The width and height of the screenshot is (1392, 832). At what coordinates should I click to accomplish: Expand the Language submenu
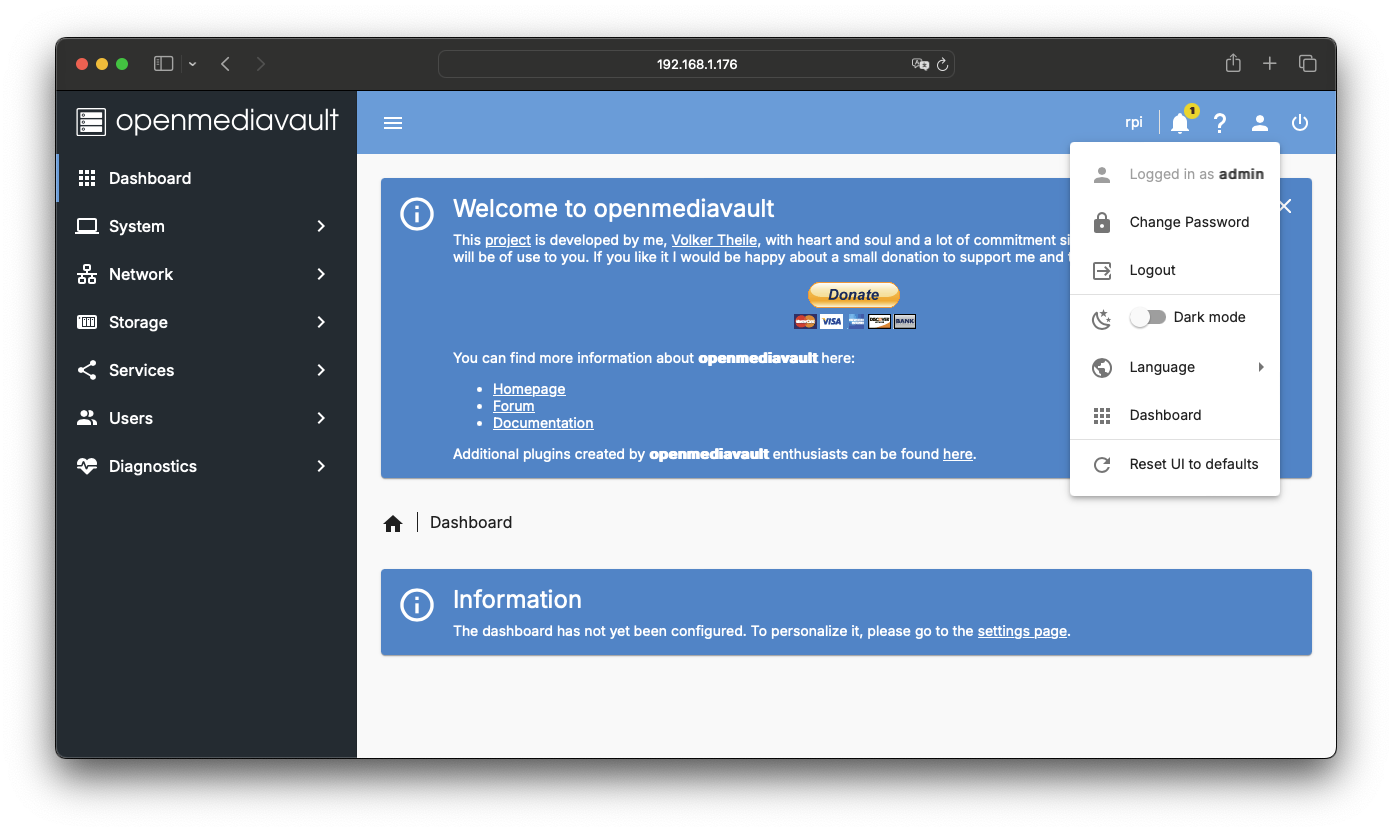[1175, 367]
